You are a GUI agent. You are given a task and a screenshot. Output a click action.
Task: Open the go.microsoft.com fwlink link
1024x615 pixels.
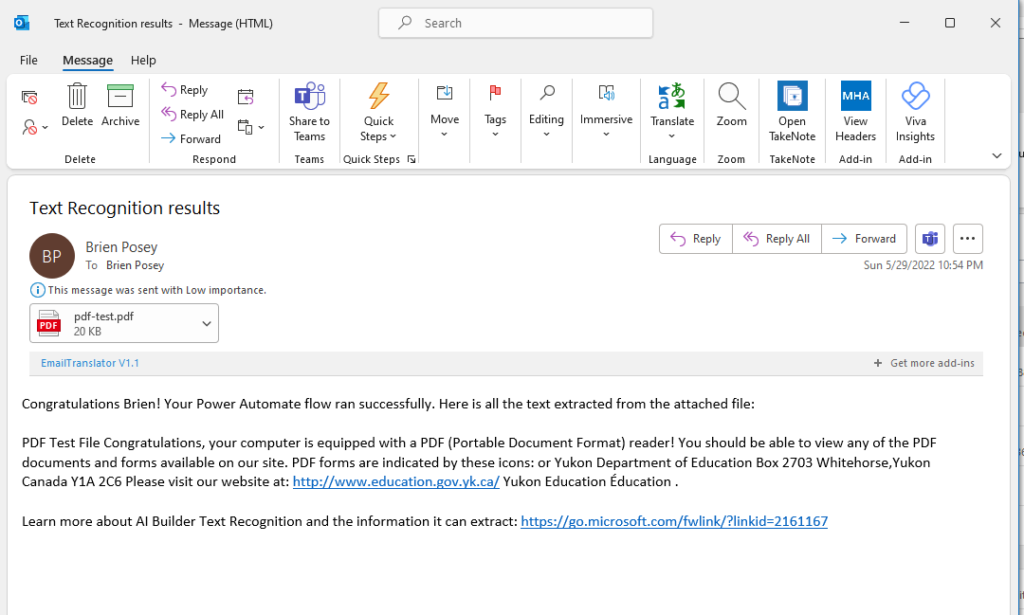point(674,521)
